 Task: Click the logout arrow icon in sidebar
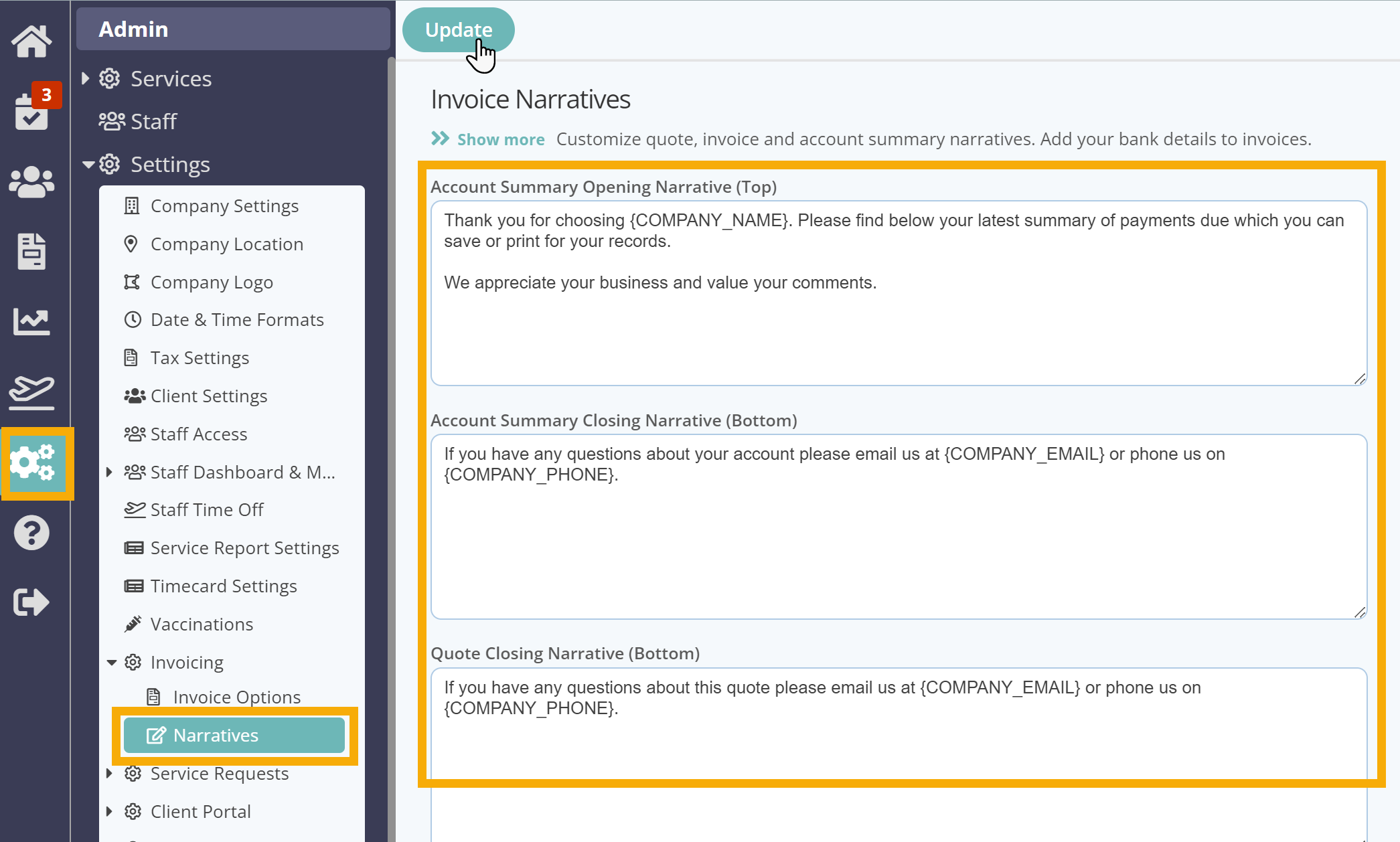pos(31,602)
